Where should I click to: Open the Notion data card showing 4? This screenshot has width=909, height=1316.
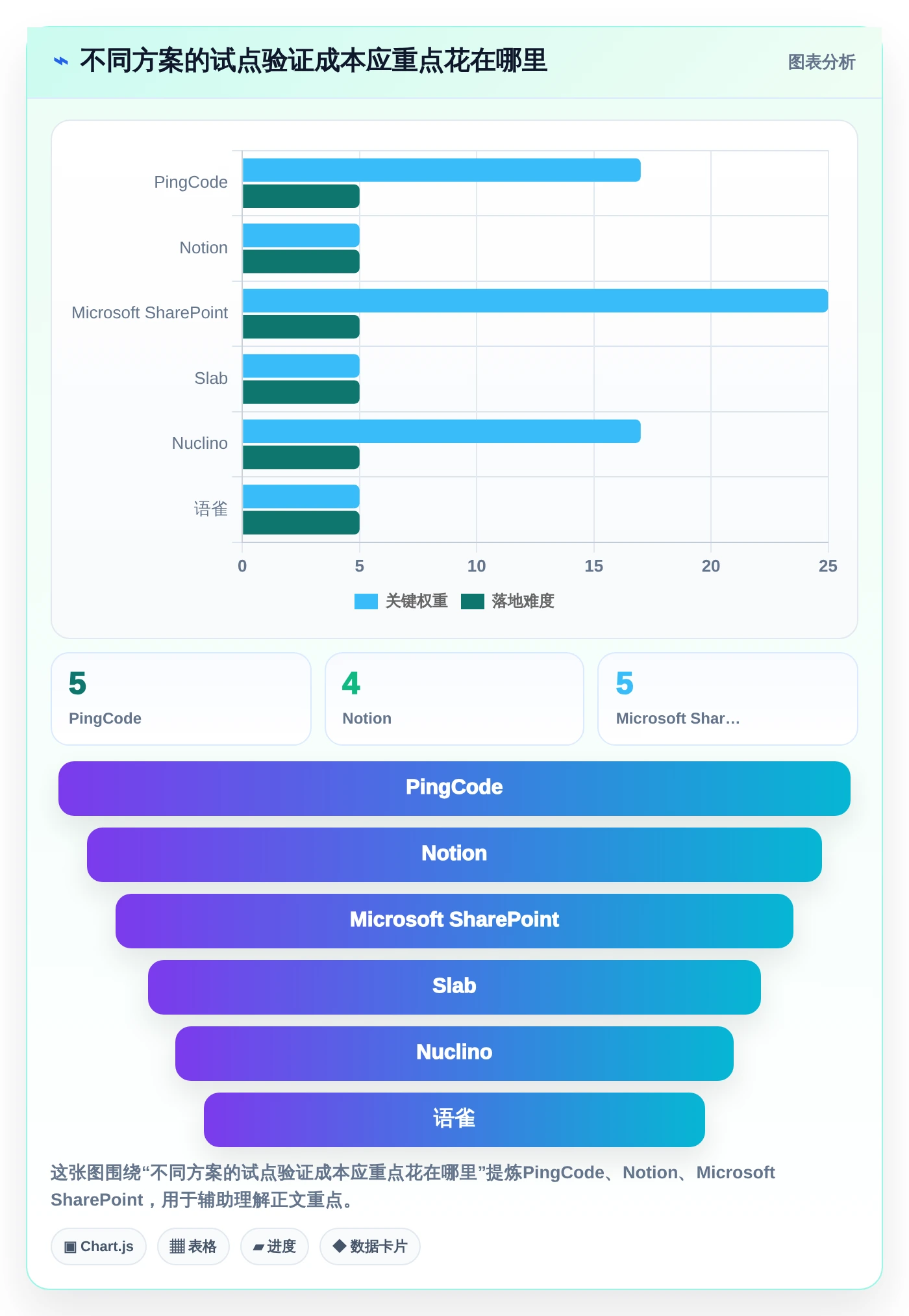point(454,699)
